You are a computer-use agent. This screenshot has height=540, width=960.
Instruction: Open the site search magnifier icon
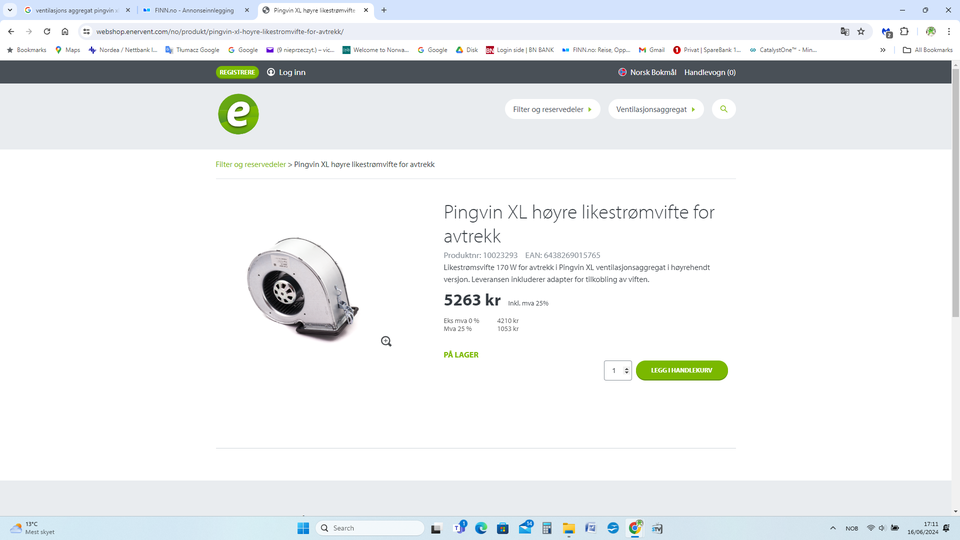click(x=724, y=109)
